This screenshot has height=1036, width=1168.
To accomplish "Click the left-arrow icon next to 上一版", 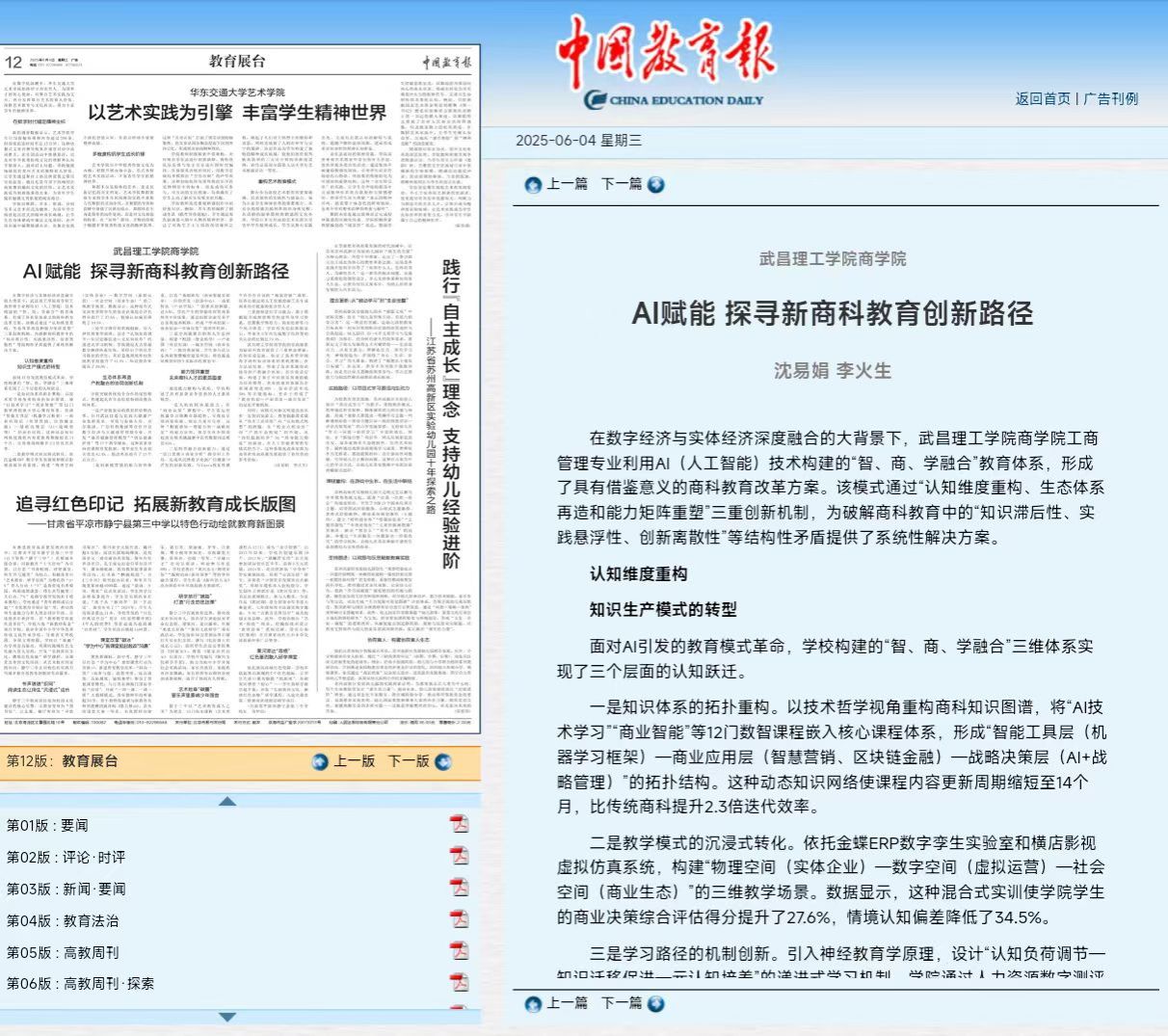I will tap(320, 762).
